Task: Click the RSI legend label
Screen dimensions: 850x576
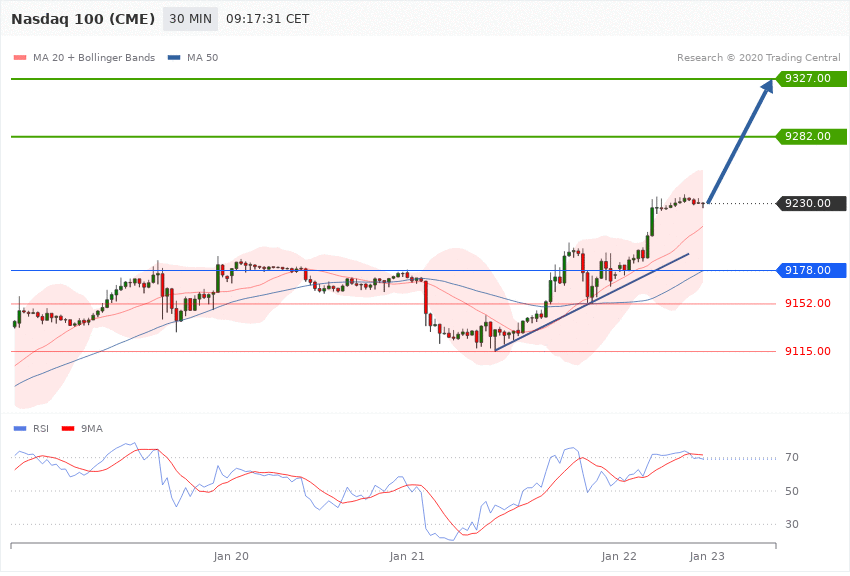Action: point(41,429)
